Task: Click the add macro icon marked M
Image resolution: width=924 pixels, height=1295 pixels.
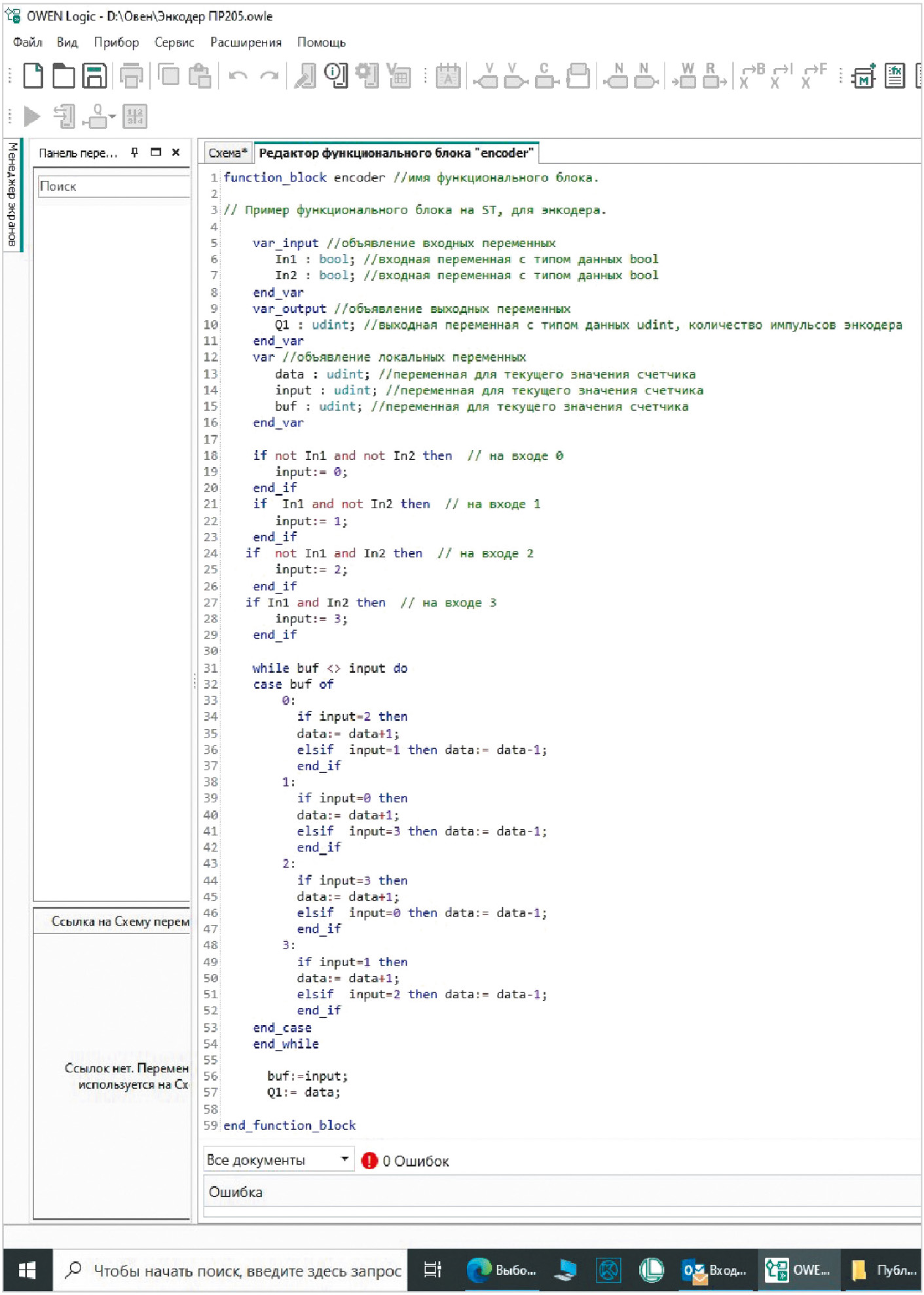Action: 863,76
